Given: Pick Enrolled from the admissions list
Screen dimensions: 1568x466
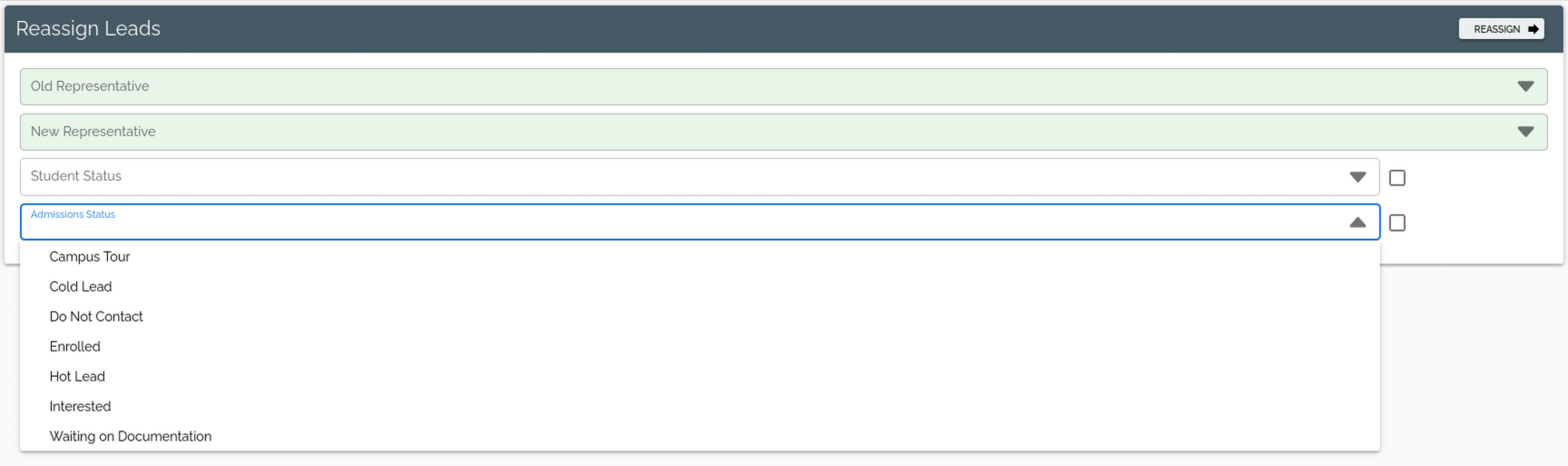Looking at the screenshot, I should point(75,347).
